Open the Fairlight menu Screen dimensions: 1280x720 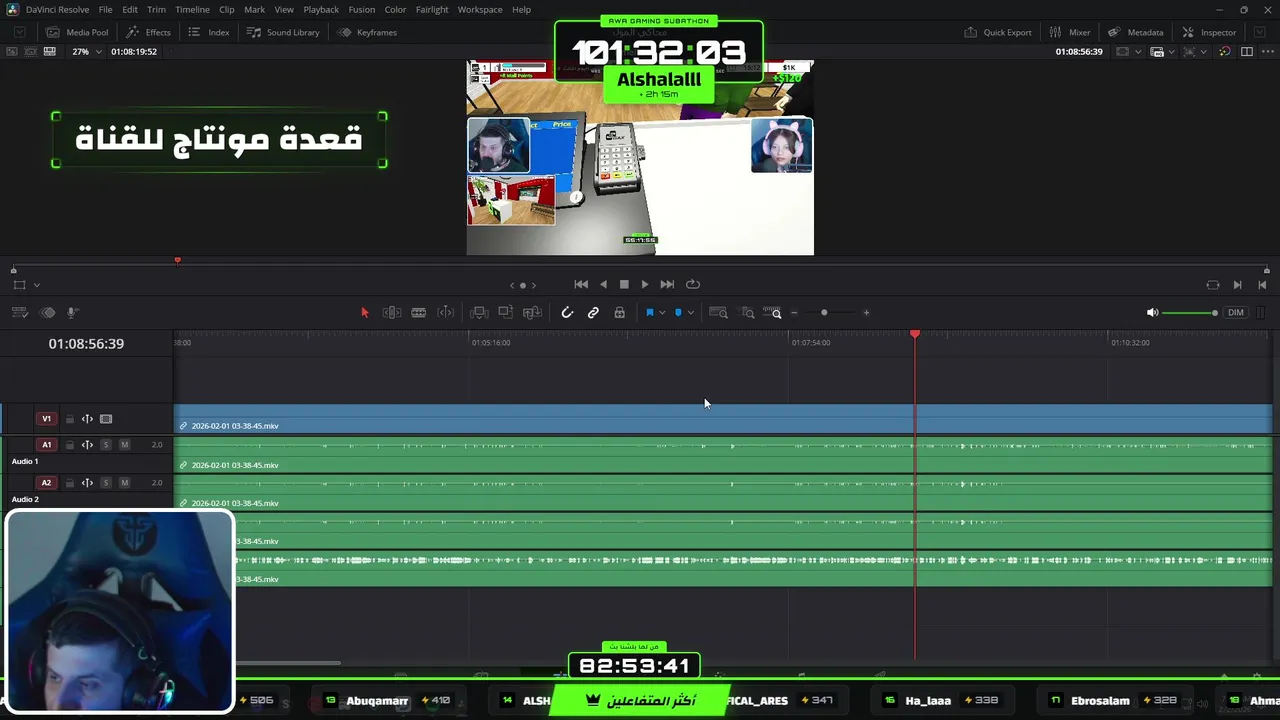(x=432, y=9)
